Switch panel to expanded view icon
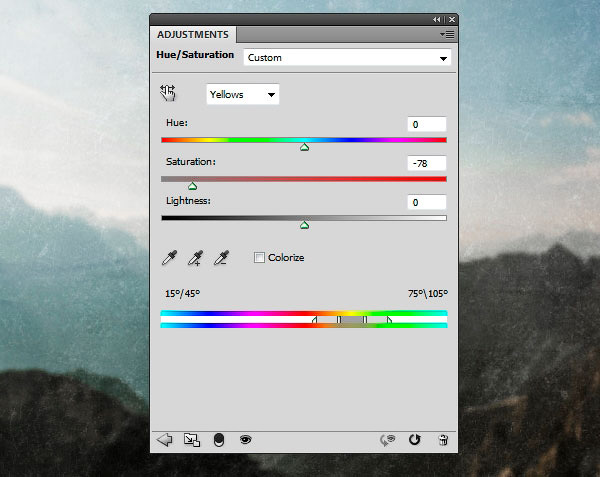 (192, 440)
